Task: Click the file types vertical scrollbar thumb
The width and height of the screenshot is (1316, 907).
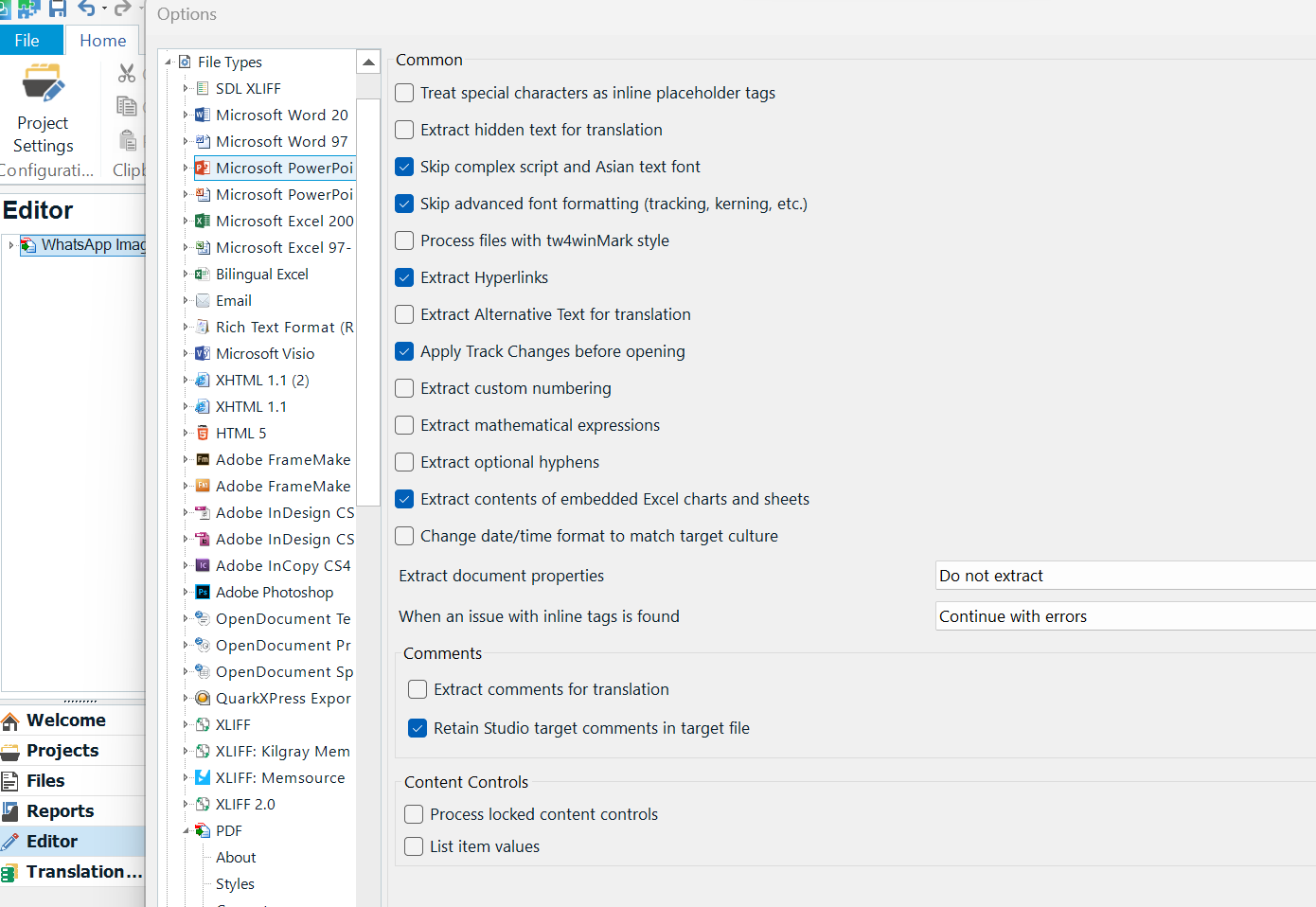Action: coord(368,302)
